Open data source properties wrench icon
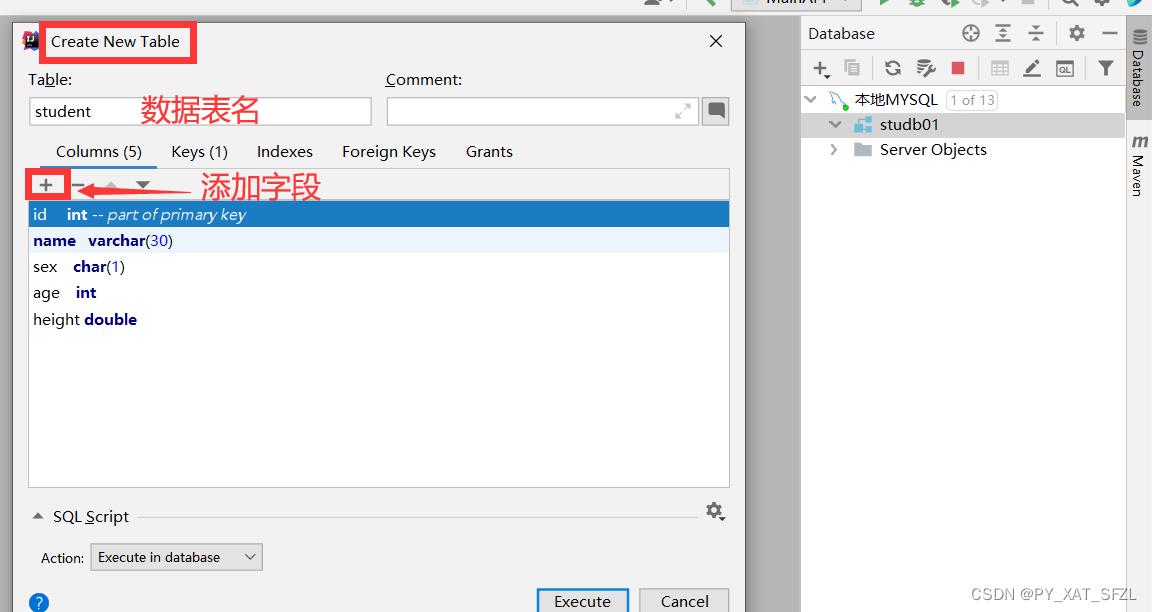The image size is (1152, 612). (926, 68)
